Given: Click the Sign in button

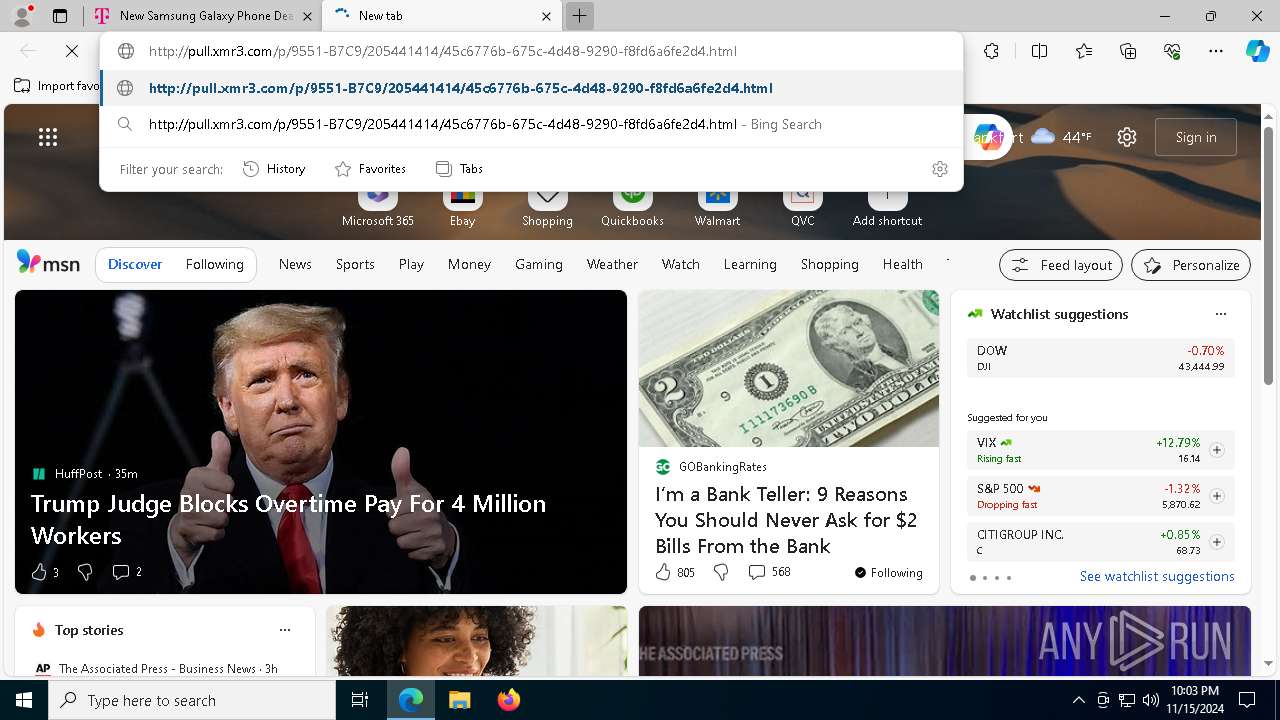Looking at the screenshot, I should click(1196, 137).
